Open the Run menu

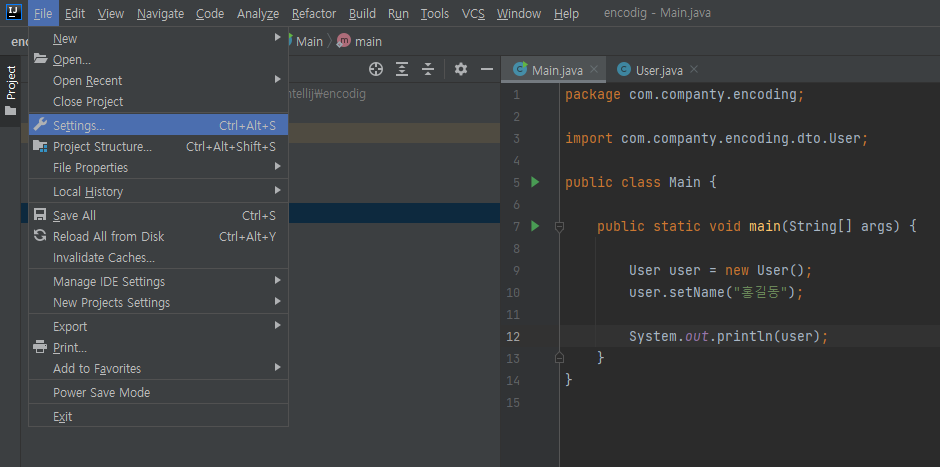pos(398,13)
